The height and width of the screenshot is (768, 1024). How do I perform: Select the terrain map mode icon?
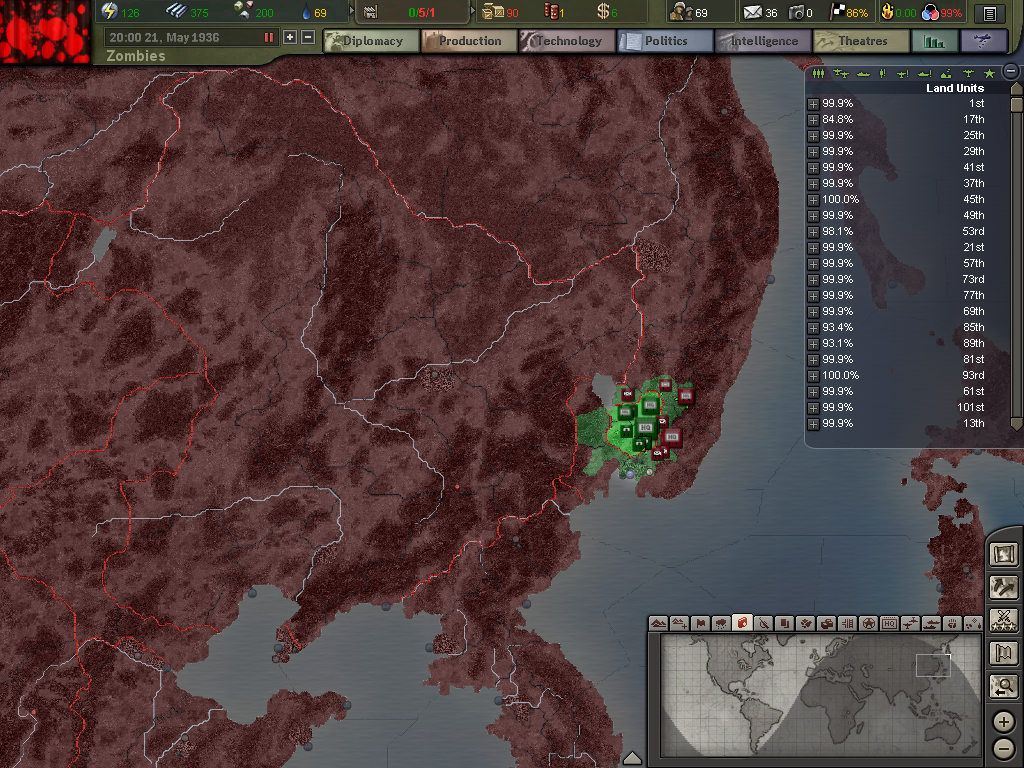click(x=658, y=624)
